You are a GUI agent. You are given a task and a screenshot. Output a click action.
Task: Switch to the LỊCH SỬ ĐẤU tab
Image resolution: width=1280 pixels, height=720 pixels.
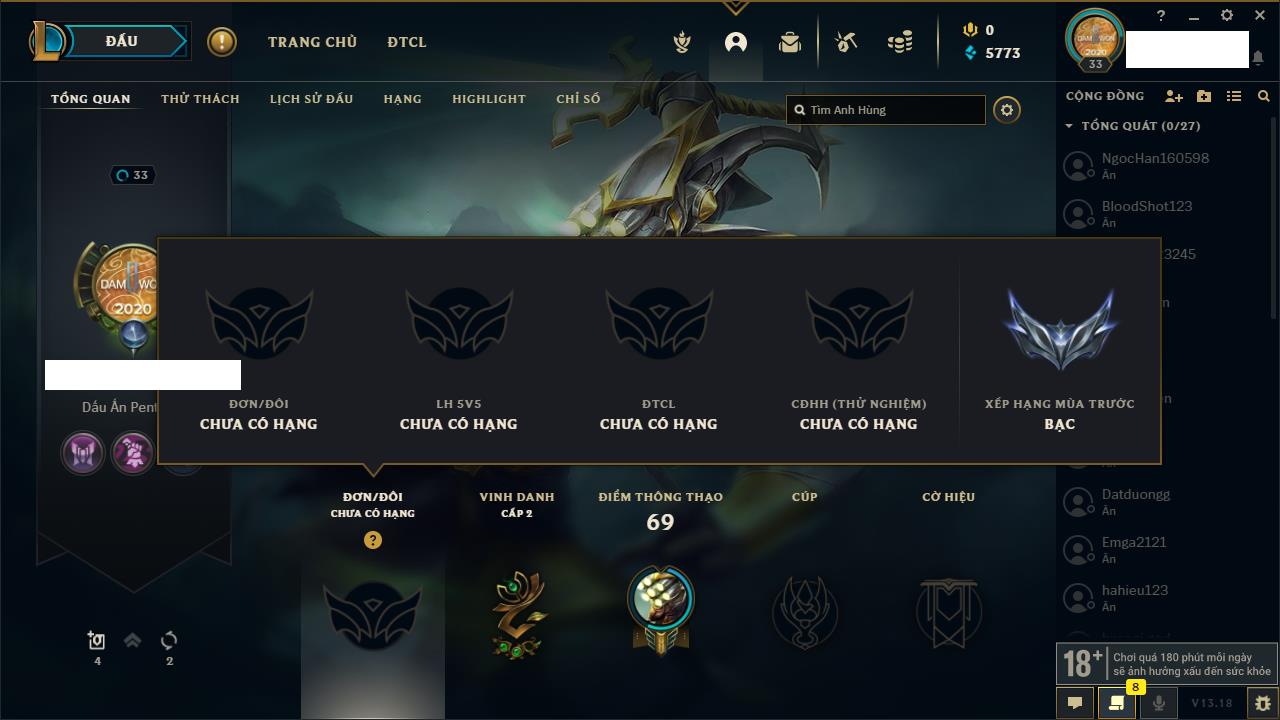[x=311, y=99]
